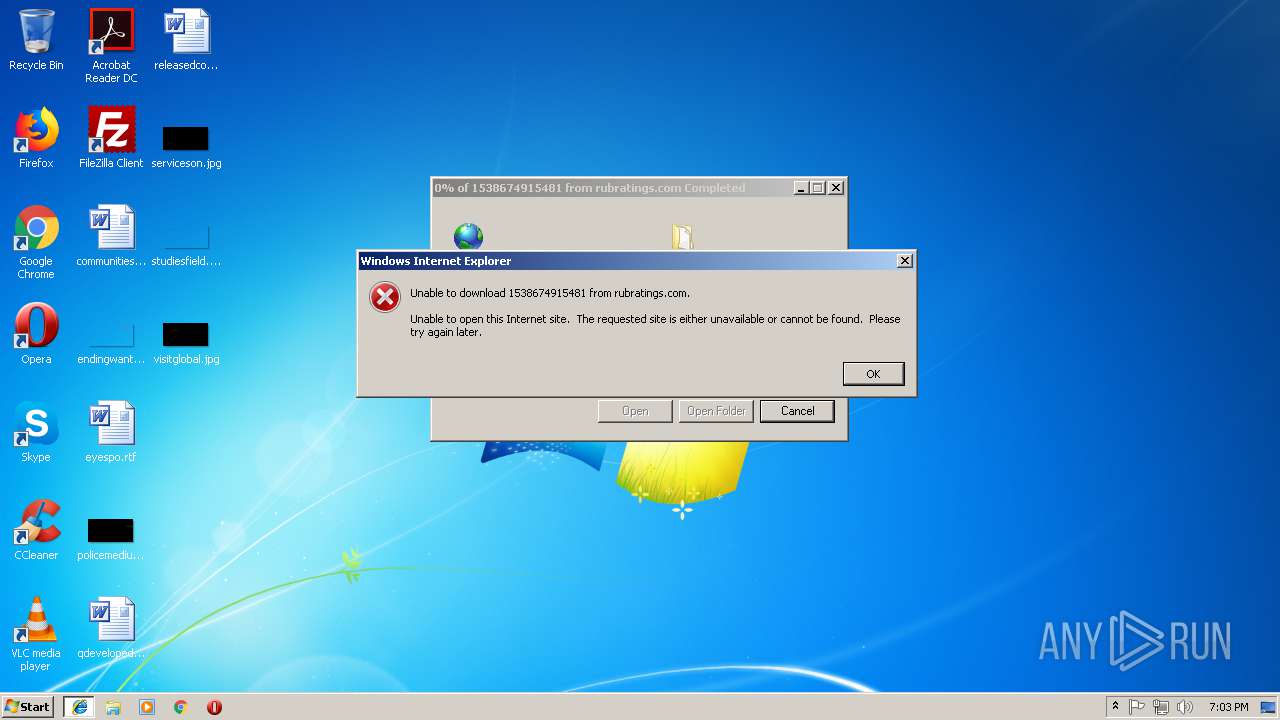This screenshot has width=1280, height=720.
Task: Select the eyespo.rtf desktop file
Action: click(x=111, y=432)
